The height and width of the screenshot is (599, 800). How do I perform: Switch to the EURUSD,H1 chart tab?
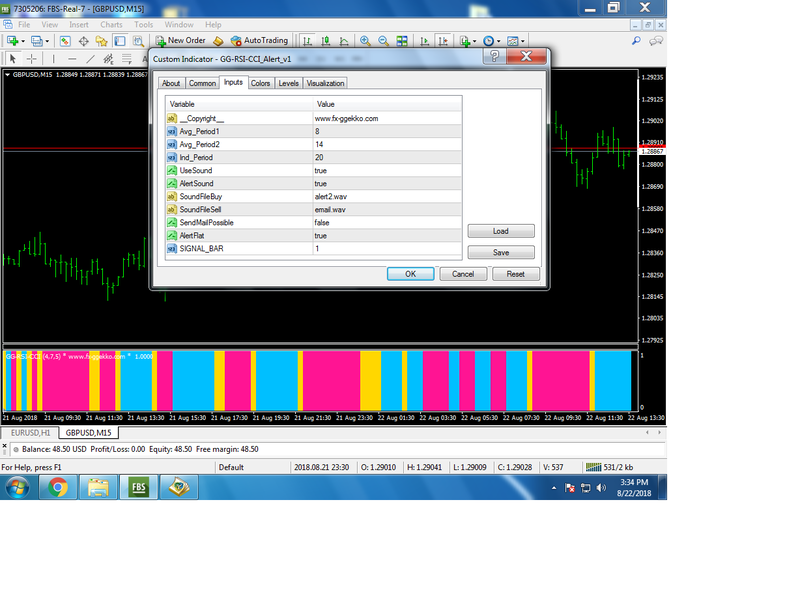30,433
